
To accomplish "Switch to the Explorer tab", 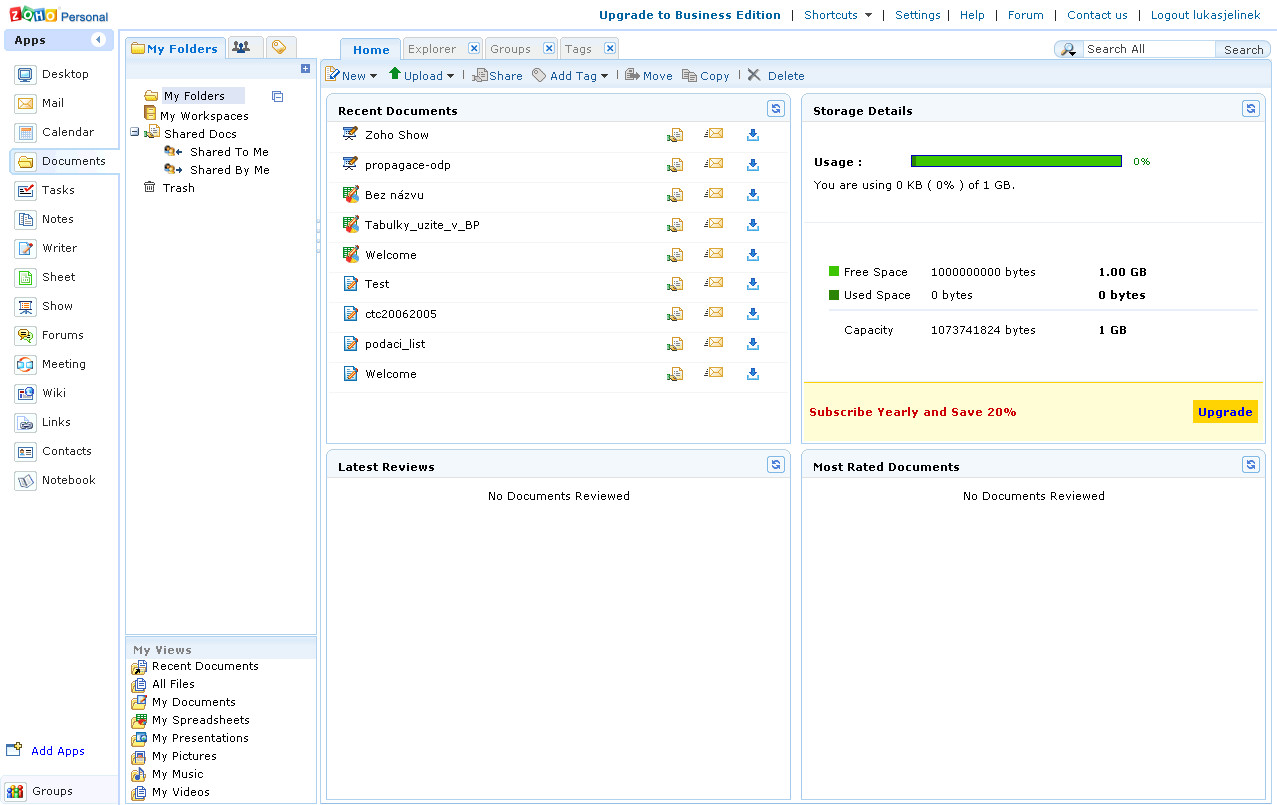I will click(432, 49).
